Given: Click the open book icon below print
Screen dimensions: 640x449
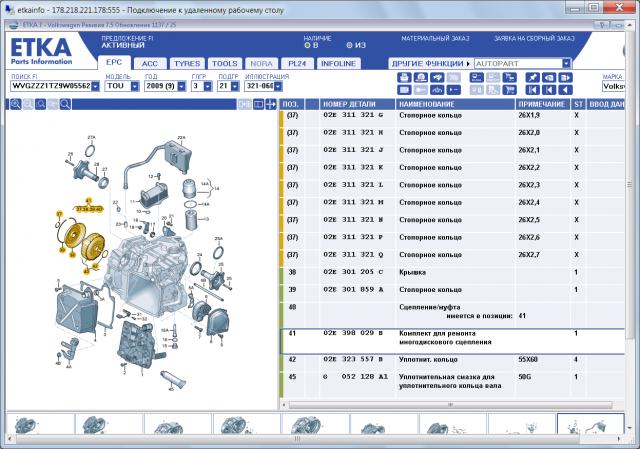Looking at the screenshot, I should 404,90.
